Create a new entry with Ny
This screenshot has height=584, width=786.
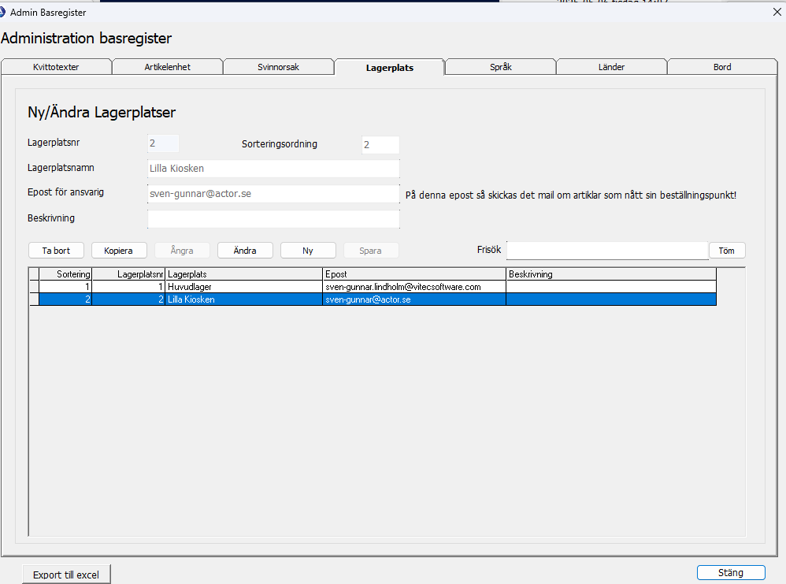click(308, 250)
